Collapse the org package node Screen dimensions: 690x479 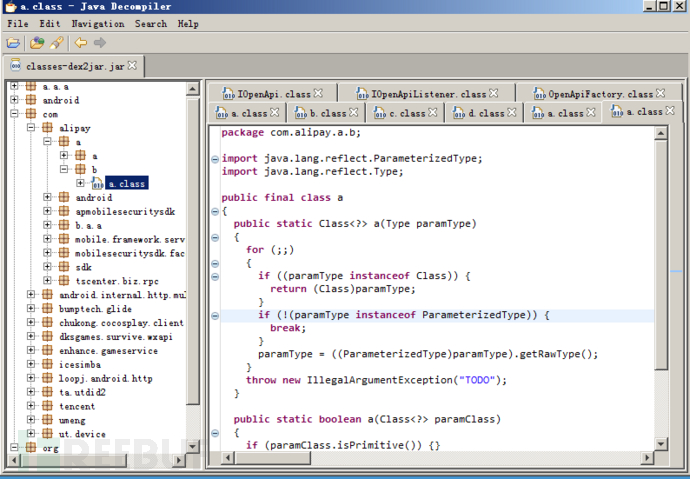pos(15,447)
